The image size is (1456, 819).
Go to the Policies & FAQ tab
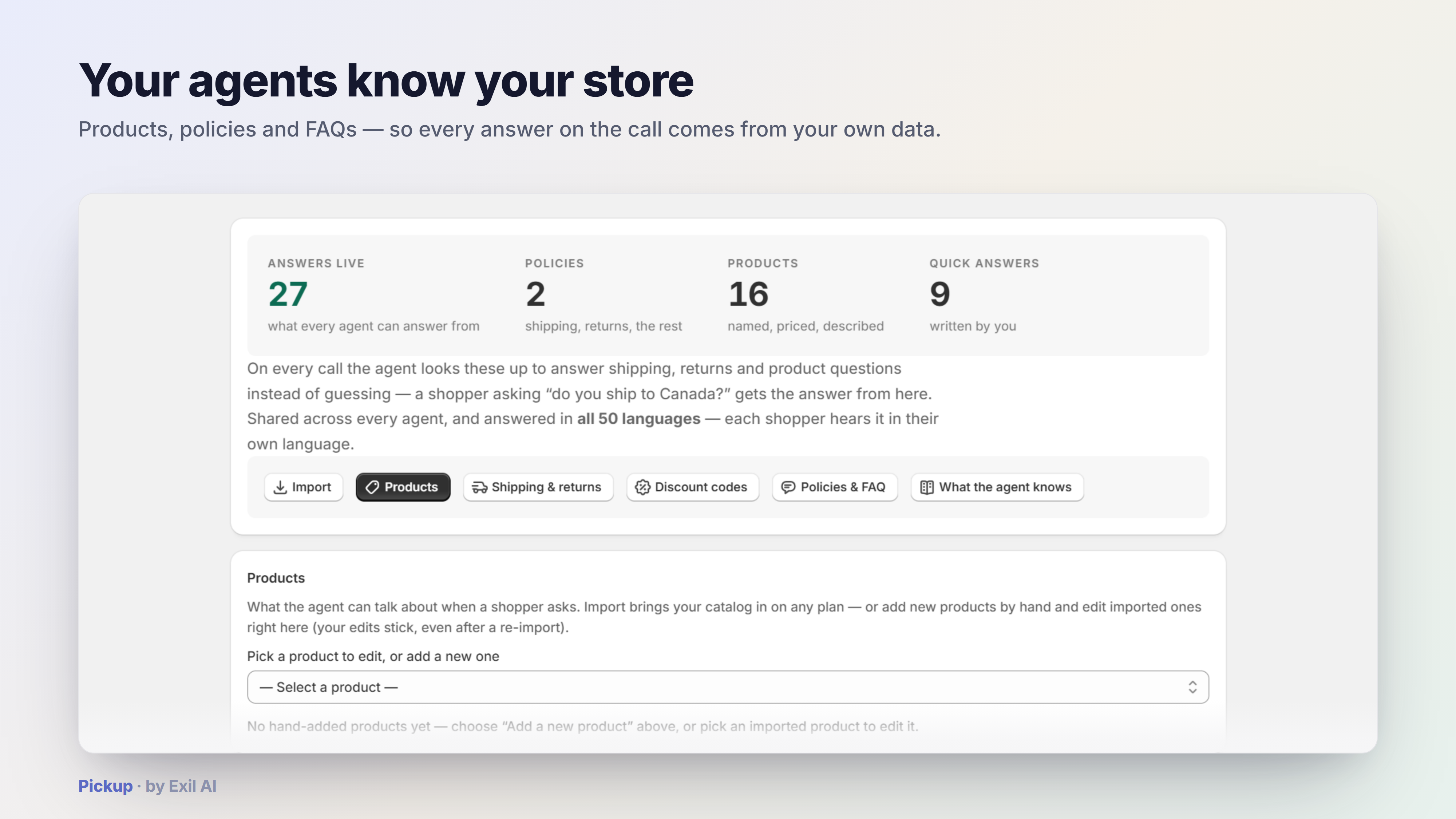coord(835,487)
